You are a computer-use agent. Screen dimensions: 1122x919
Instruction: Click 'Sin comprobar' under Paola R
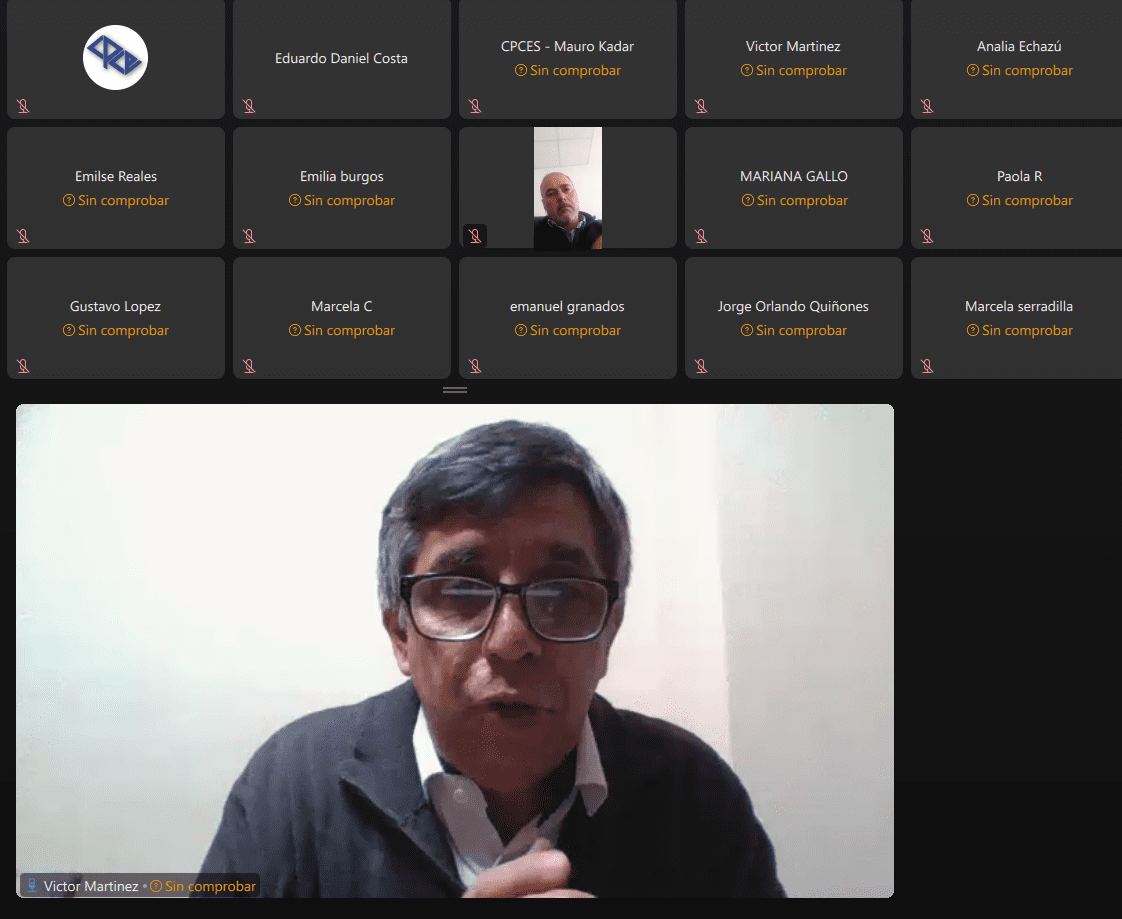tap(1028, 200)
